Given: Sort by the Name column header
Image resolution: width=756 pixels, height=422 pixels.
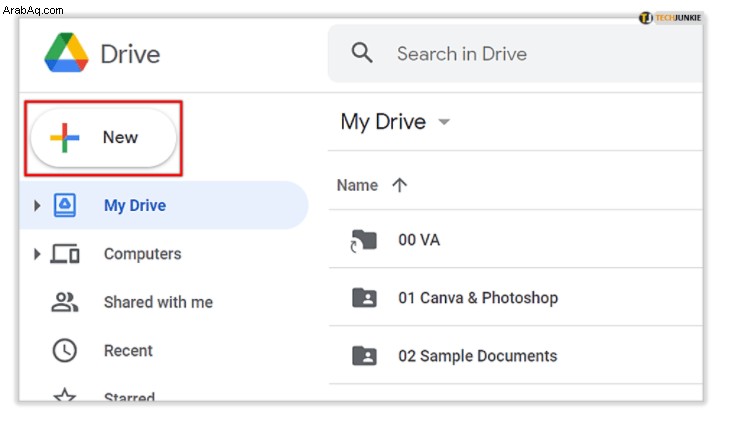Looking at the screenshot, I should [357, 185].
